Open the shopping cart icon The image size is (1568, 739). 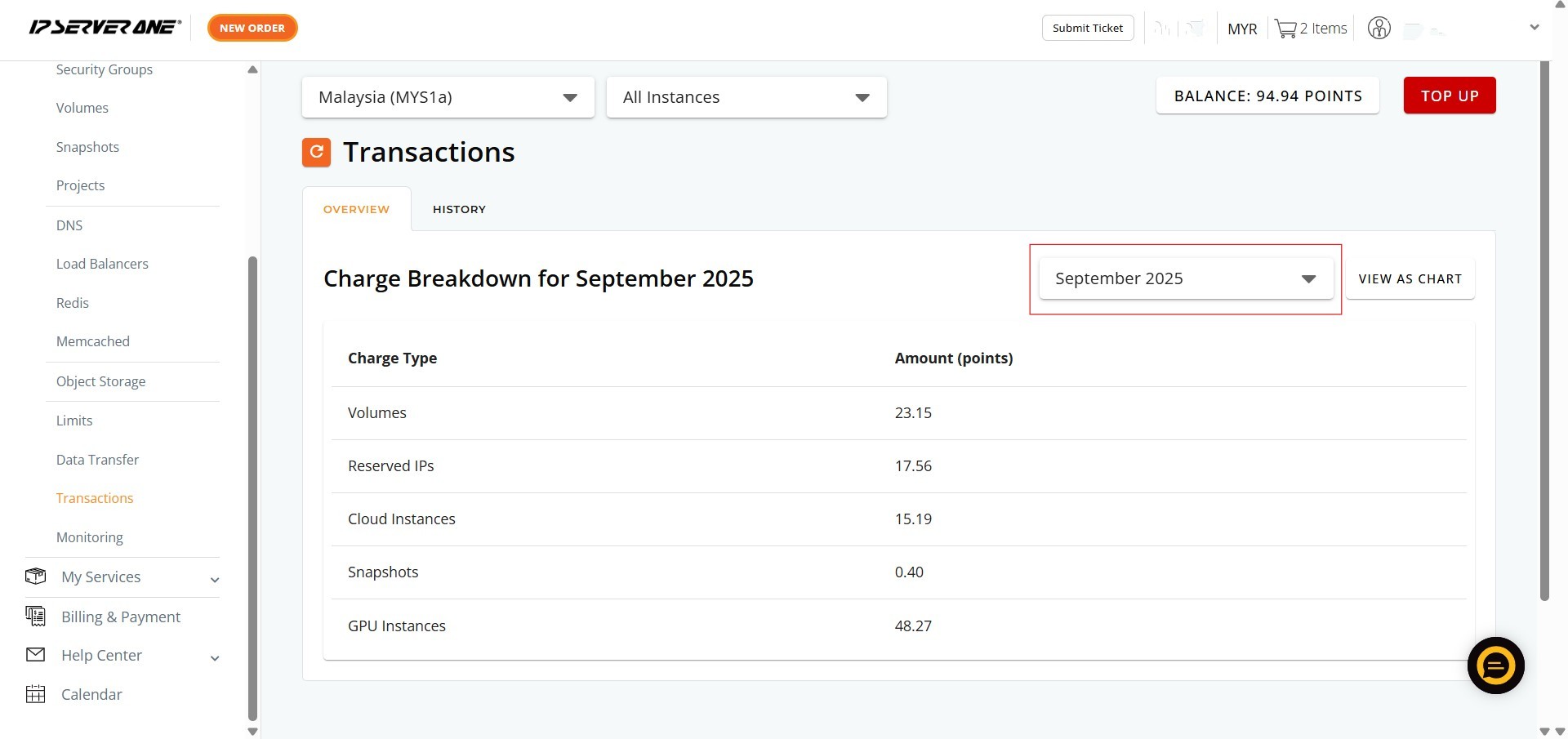point(1285,29)
